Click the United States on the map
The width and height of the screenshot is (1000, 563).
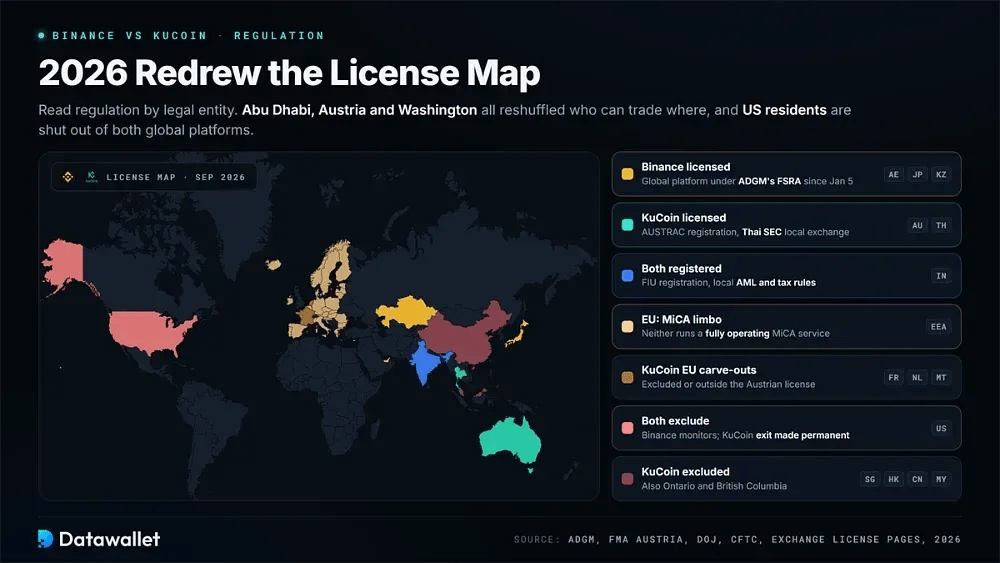click(x=151, y=332)
